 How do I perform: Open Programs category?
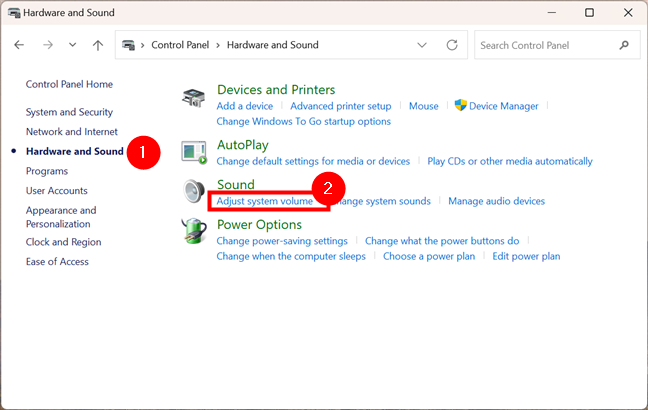(x=47, y=171)
